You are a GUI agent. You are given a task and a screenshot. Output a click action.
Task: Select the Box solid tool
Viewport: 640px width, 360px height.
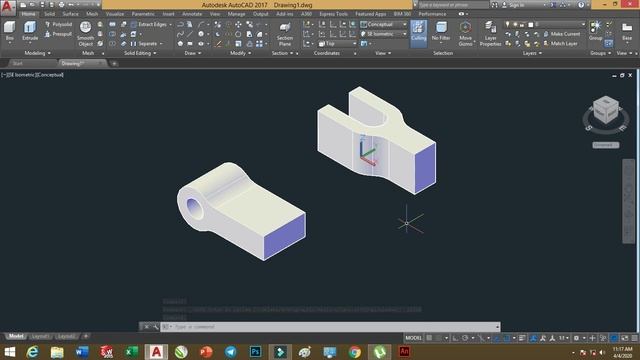9,31
